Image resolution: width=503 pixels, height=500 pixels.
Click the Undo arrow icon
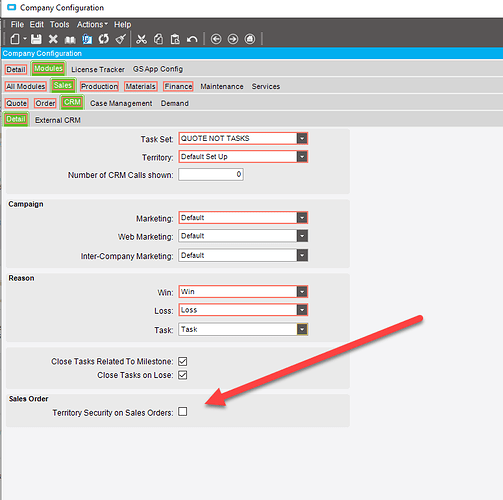(192, 39)
